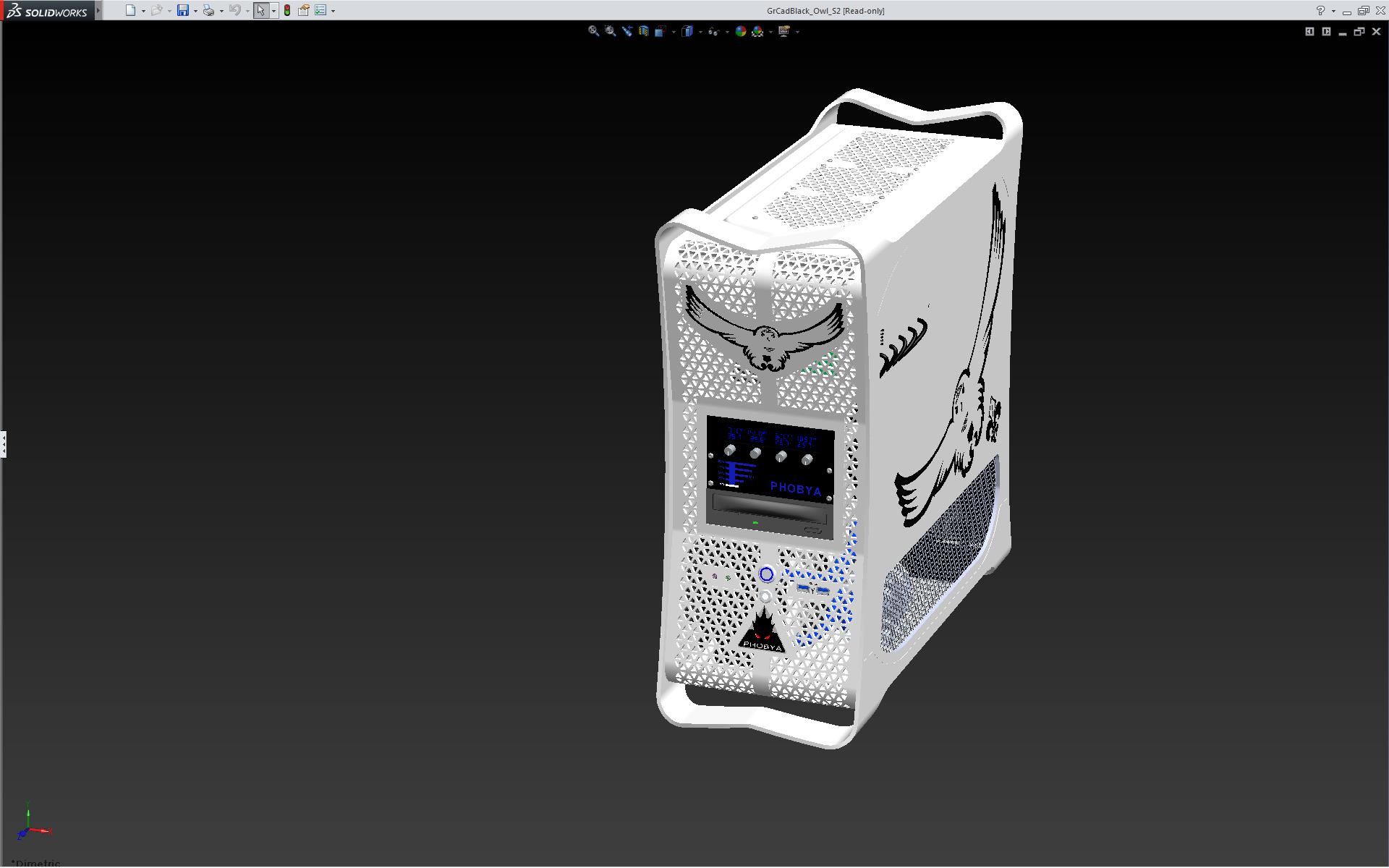This screenshot has width=1389, height=868.
Task: Click the Rebuild traffic light icon
Action: [287, 10]
